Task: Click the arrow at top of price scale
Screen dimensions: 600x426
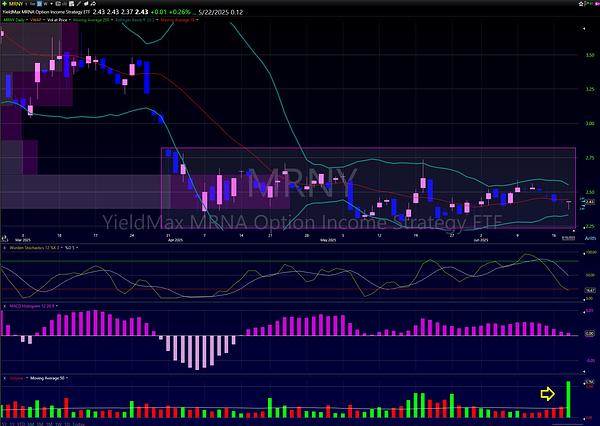Action: [x=584, y=28]
